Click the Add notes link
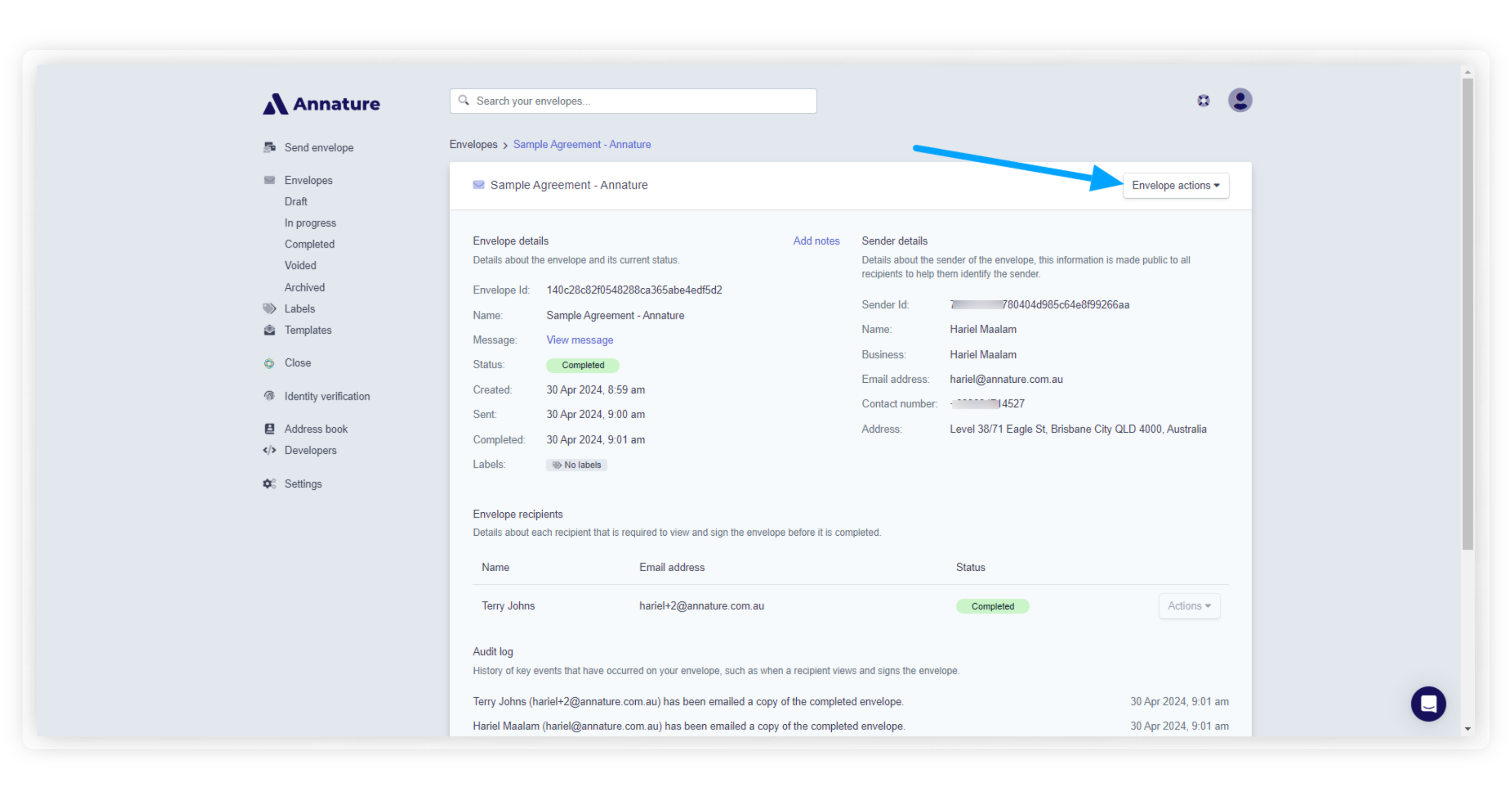1512x801 pixels. 816,240
